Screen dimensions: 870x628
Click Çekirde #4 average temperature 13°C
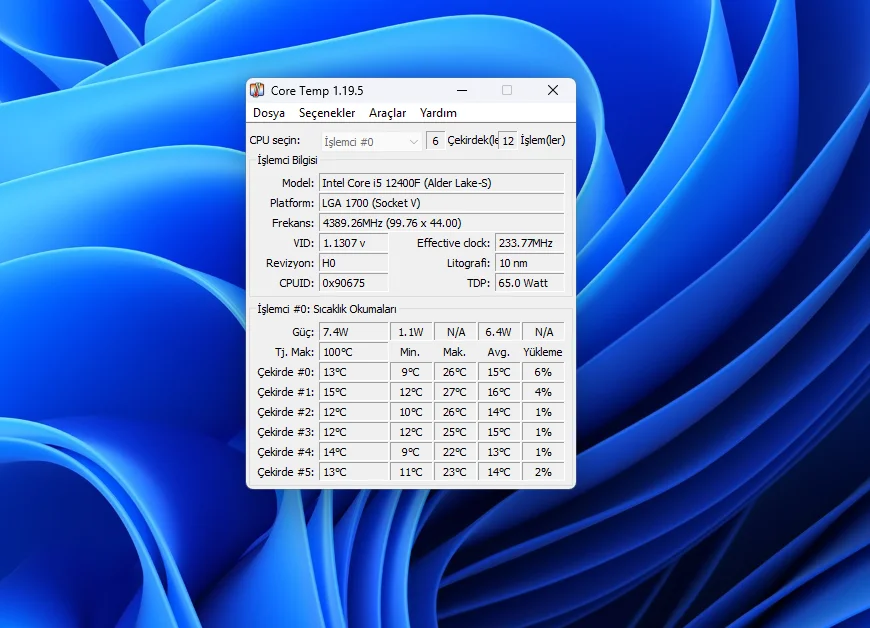tap(498, 452)
